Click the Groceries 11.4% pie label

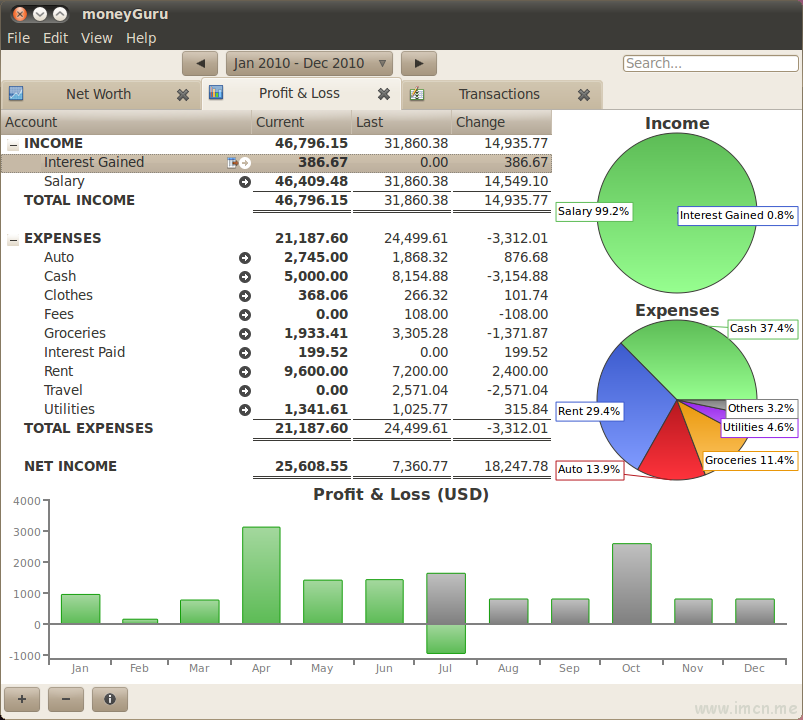pos(750,460)
